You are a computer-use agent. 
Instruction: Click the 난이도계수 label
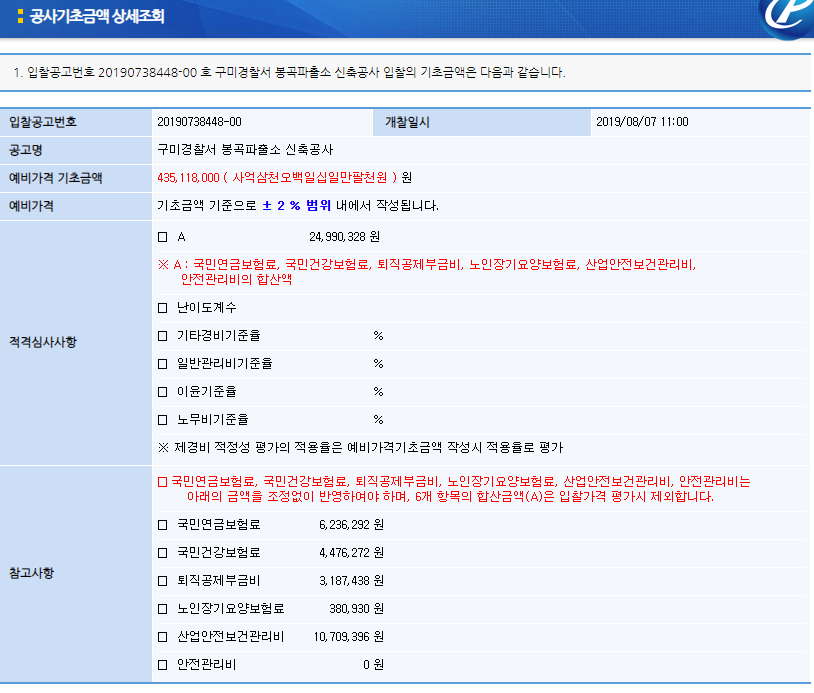[207, 308]
